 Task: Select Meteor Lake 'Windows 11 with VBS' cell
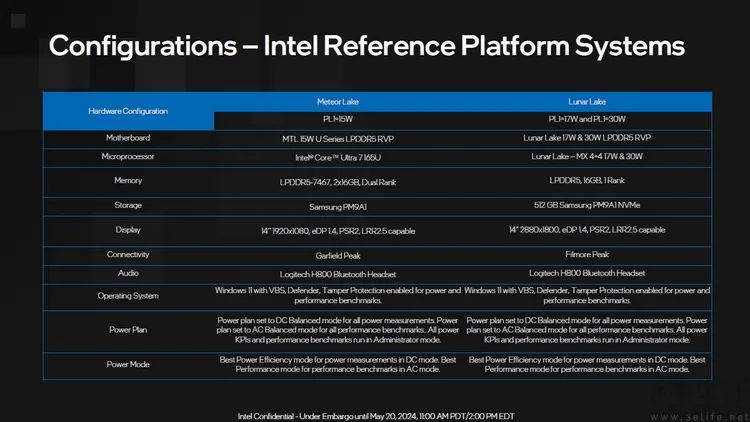[338, 296]
